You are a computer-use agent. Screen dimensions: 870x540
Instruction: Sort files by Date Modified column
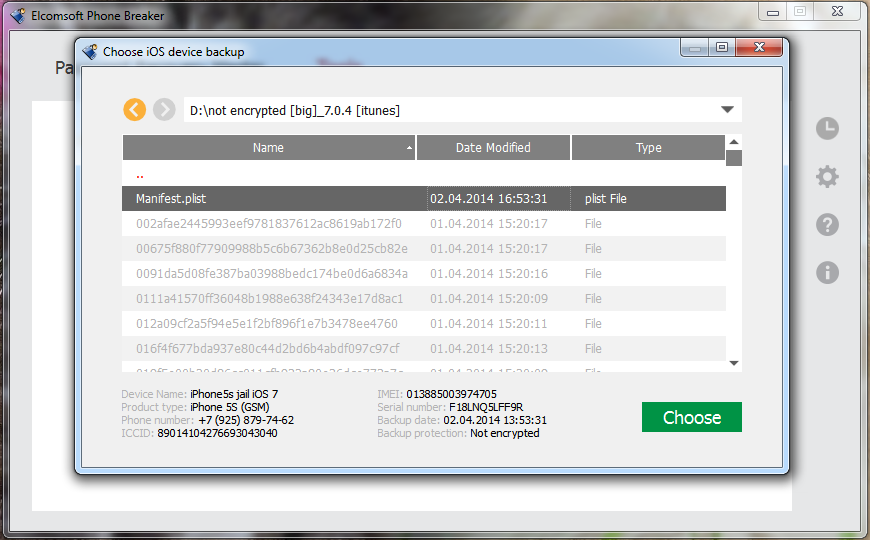pyautogui.click(x=493, y=148)
